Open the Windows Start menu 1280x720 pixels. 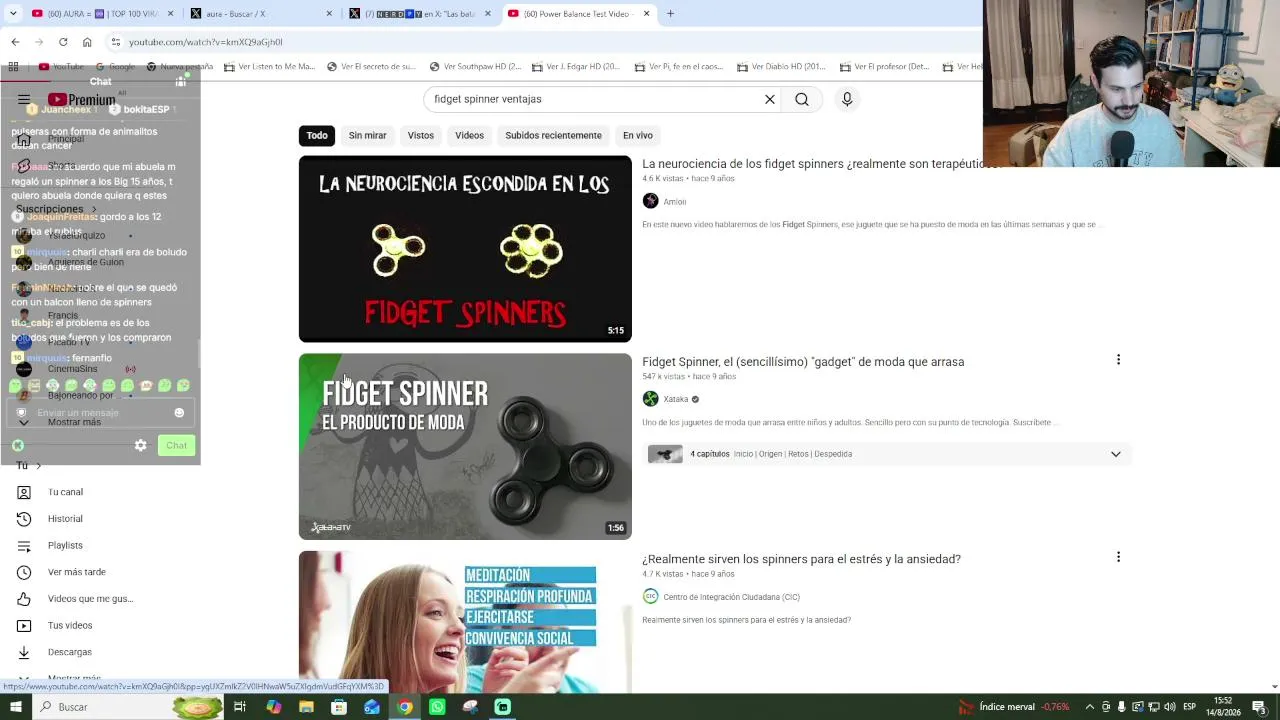click(15, 707)
